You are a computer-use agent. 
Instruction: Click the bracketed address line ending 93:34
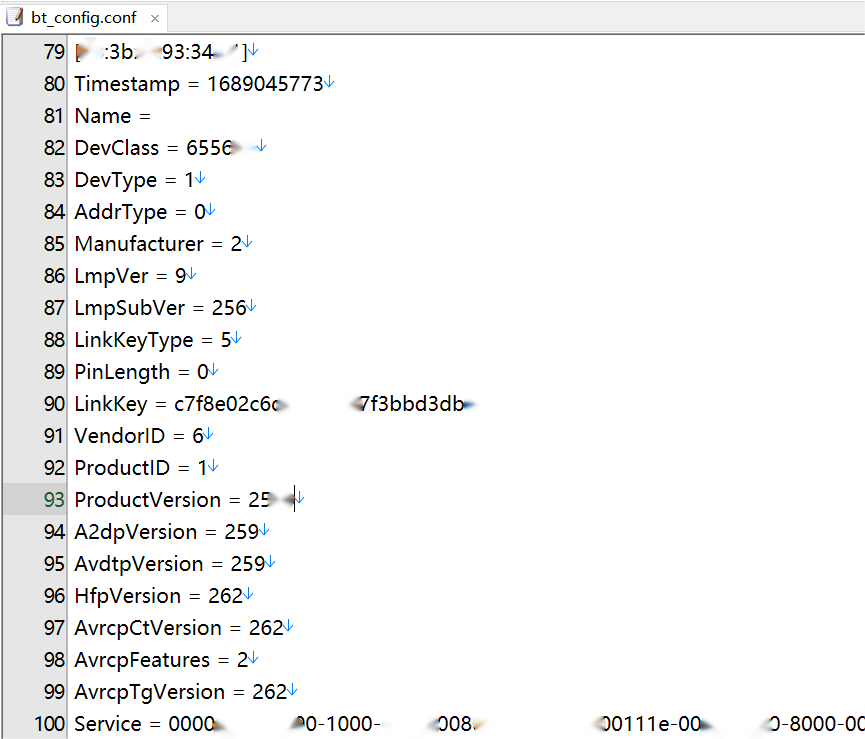pos(162,52)
